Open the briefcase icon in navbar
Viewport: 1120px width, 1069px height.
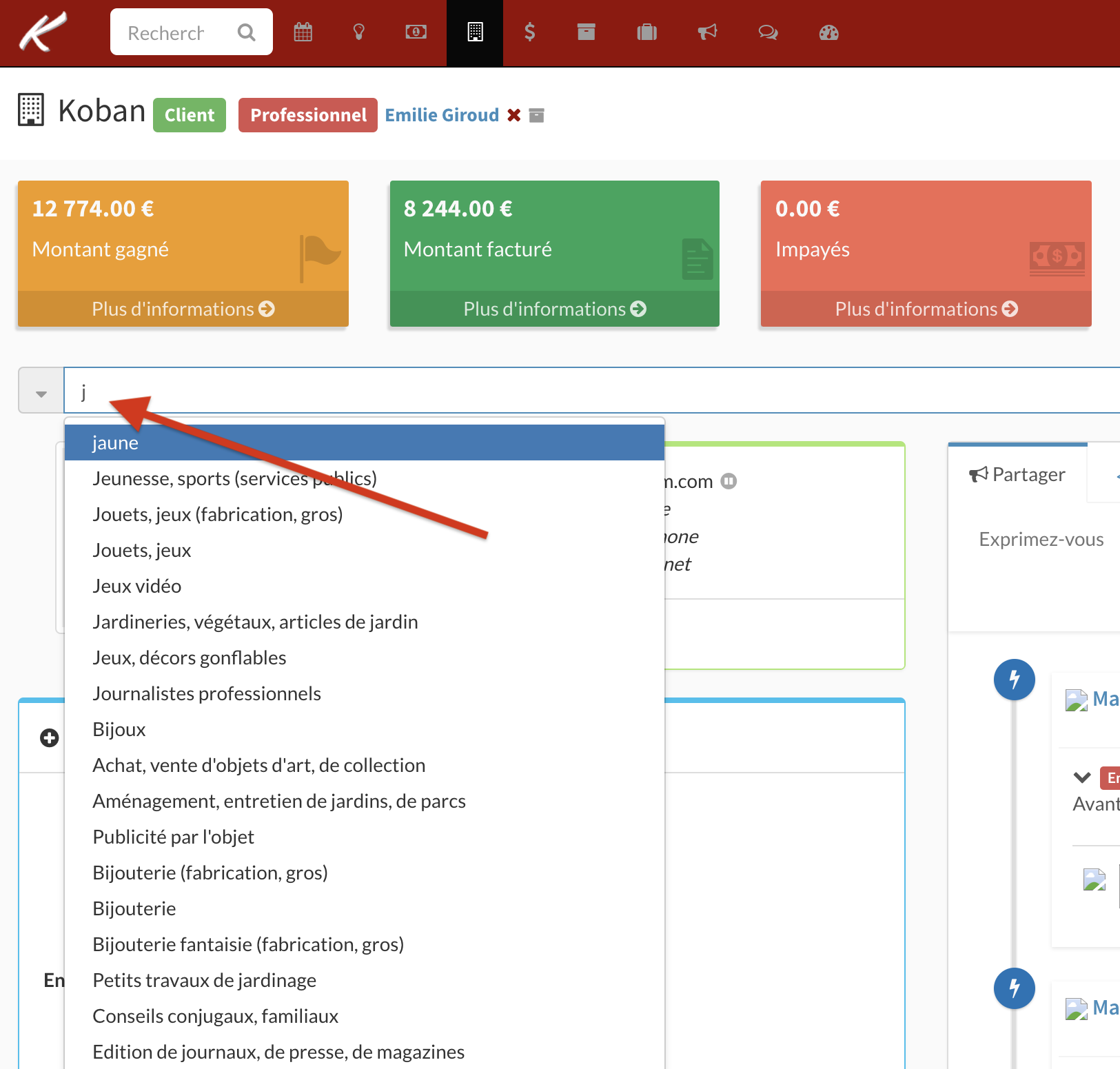pos(646,32)
